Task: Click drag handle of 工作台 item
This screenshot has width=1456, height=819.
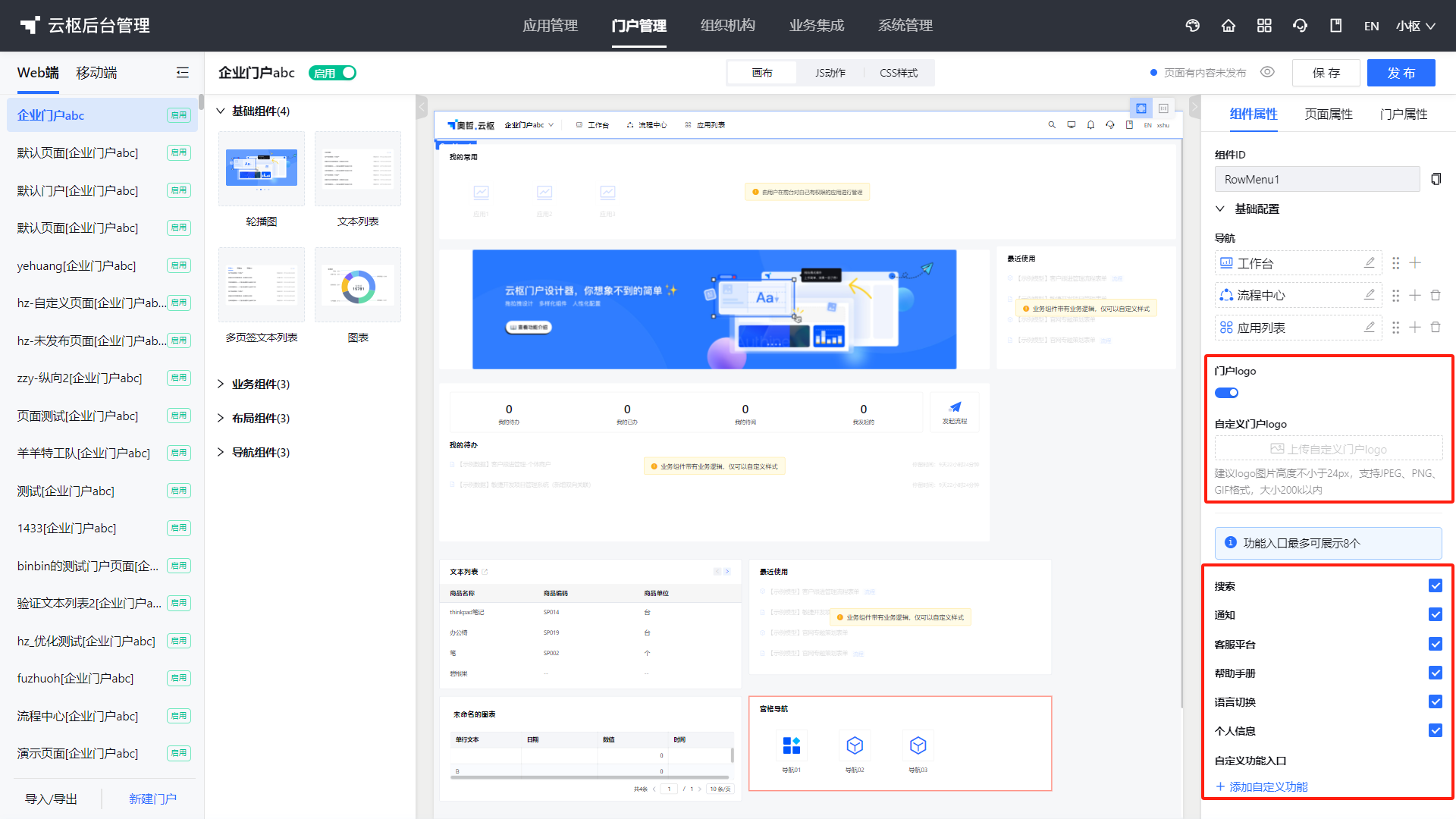Action: tap(1396, 263)
